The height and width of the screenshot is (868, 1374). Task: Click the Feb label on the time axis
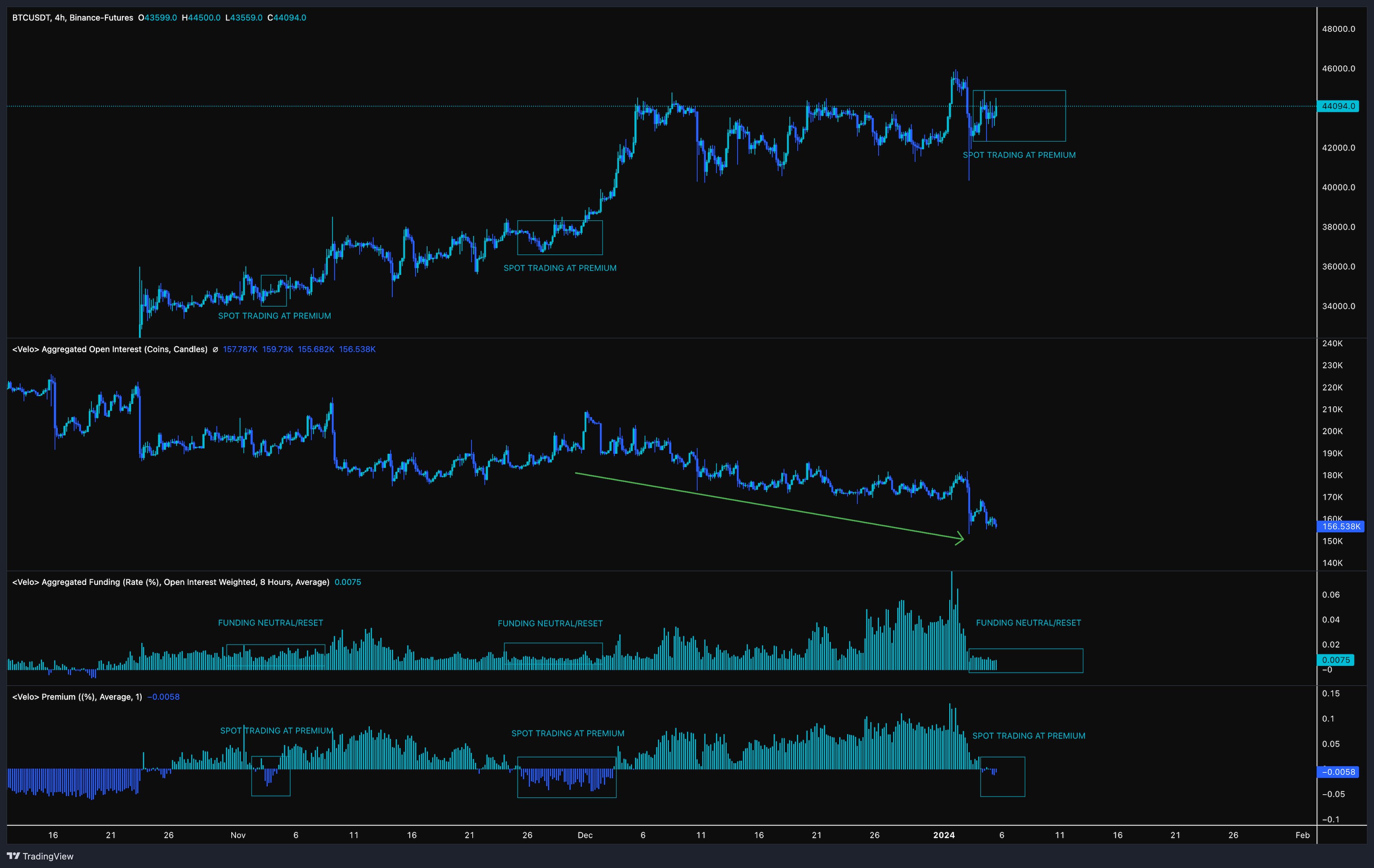click(1302, 835)
